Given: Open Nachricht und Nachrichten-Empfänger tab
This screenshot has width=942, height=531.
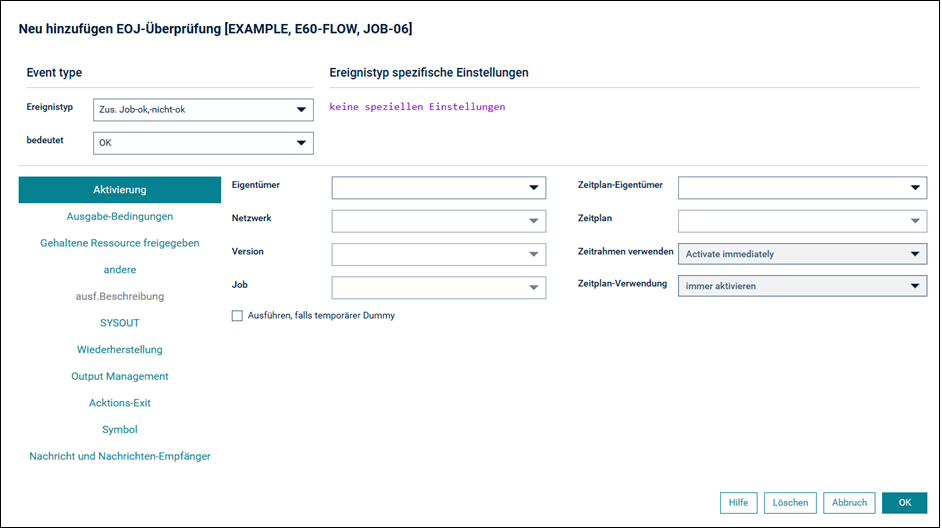Looking at the screenshot, I should (120, 457).
